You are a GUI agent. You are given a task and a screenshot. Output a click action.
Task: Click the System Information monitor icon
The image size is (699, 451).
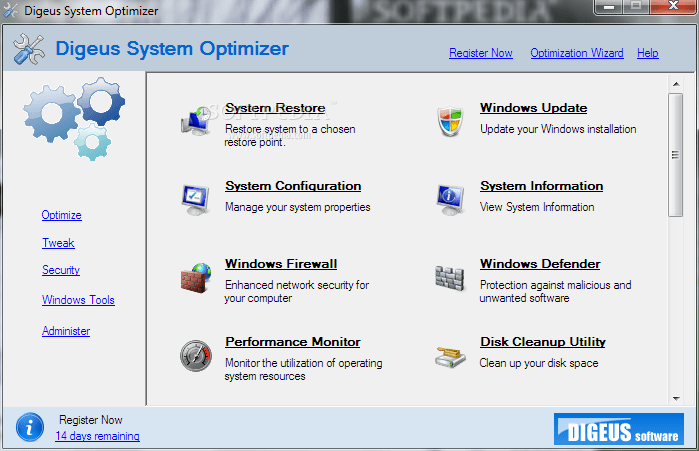click(x=450, y=200)
